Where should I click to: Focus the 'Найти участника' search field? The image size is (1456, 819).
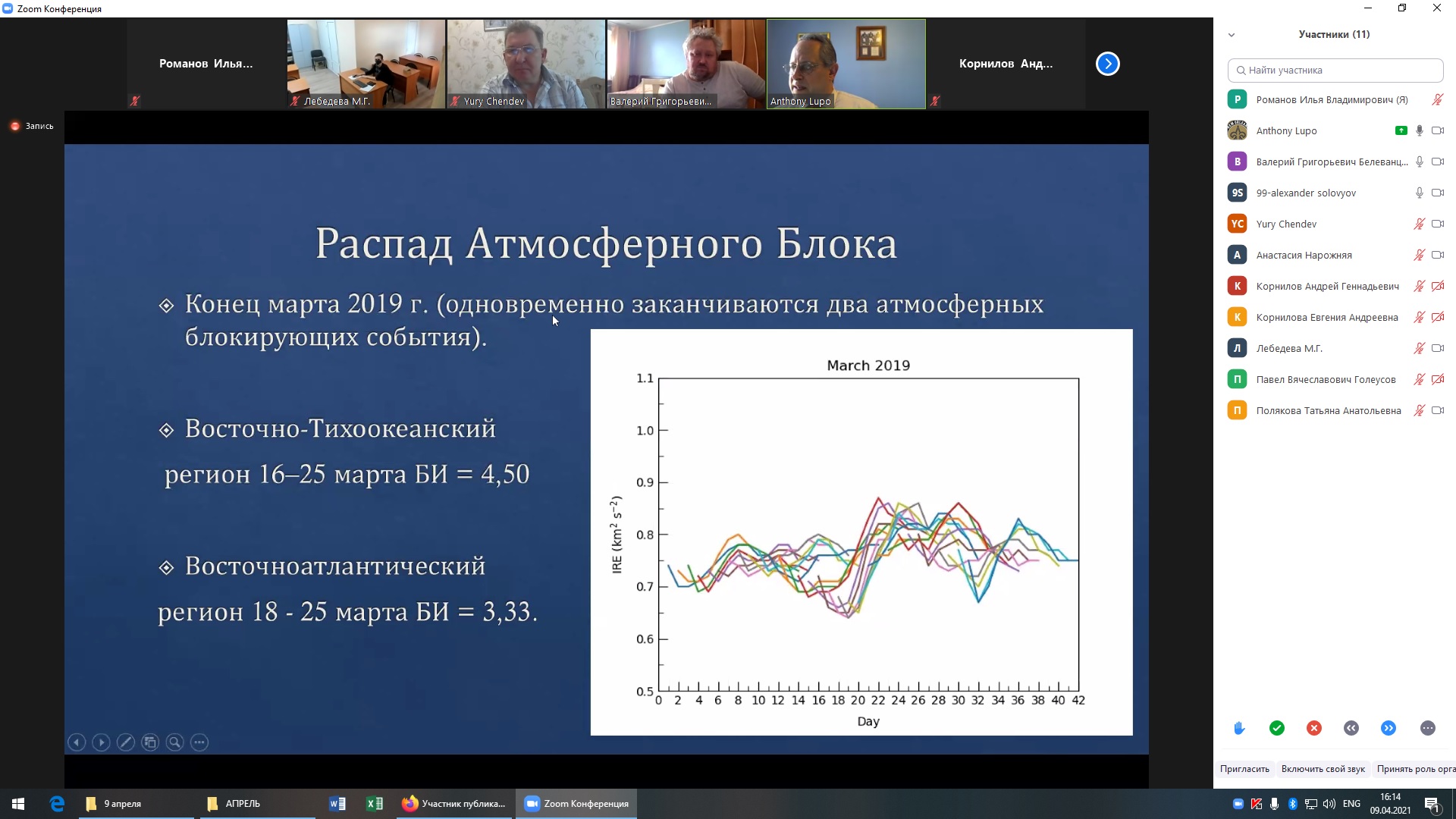(x=1335, y=70)
